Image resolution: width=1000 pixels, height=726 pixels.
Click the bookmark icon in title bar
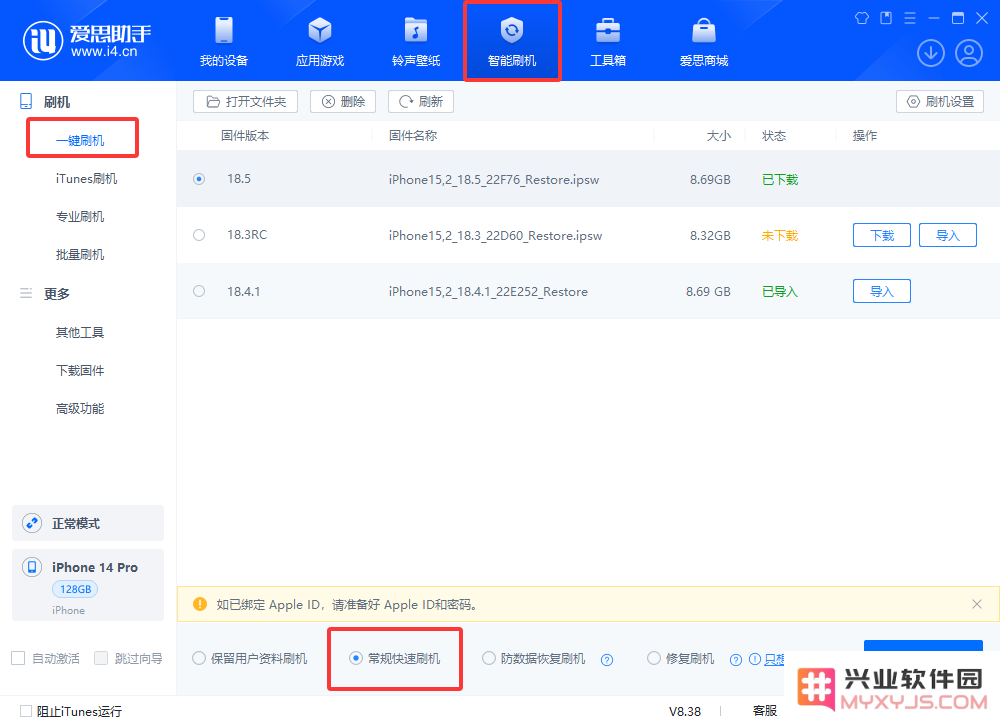click(886, 18)
